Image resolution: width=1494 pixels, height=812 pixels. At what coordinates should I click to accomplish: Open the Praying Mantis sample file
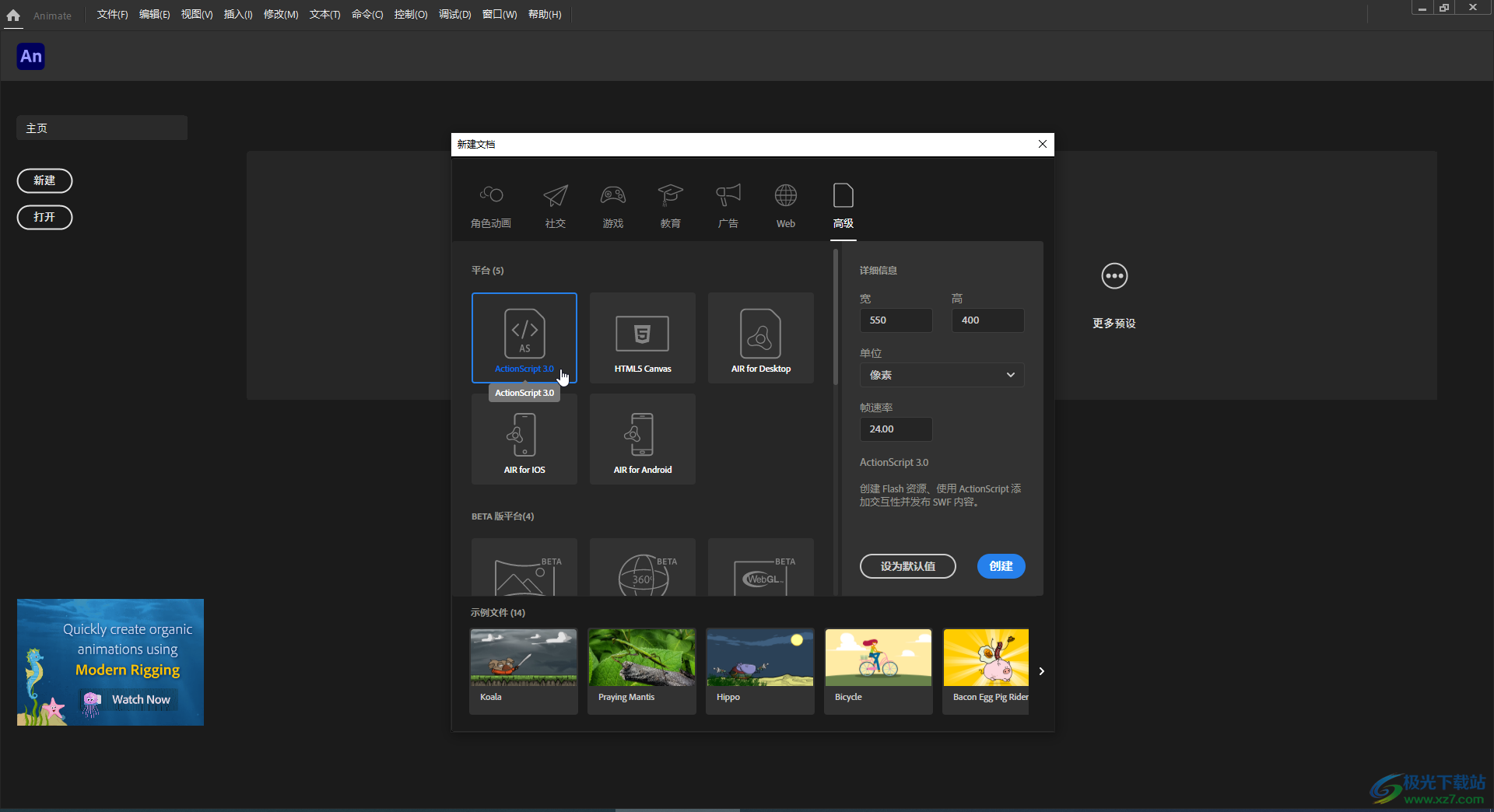coord(642,671)
